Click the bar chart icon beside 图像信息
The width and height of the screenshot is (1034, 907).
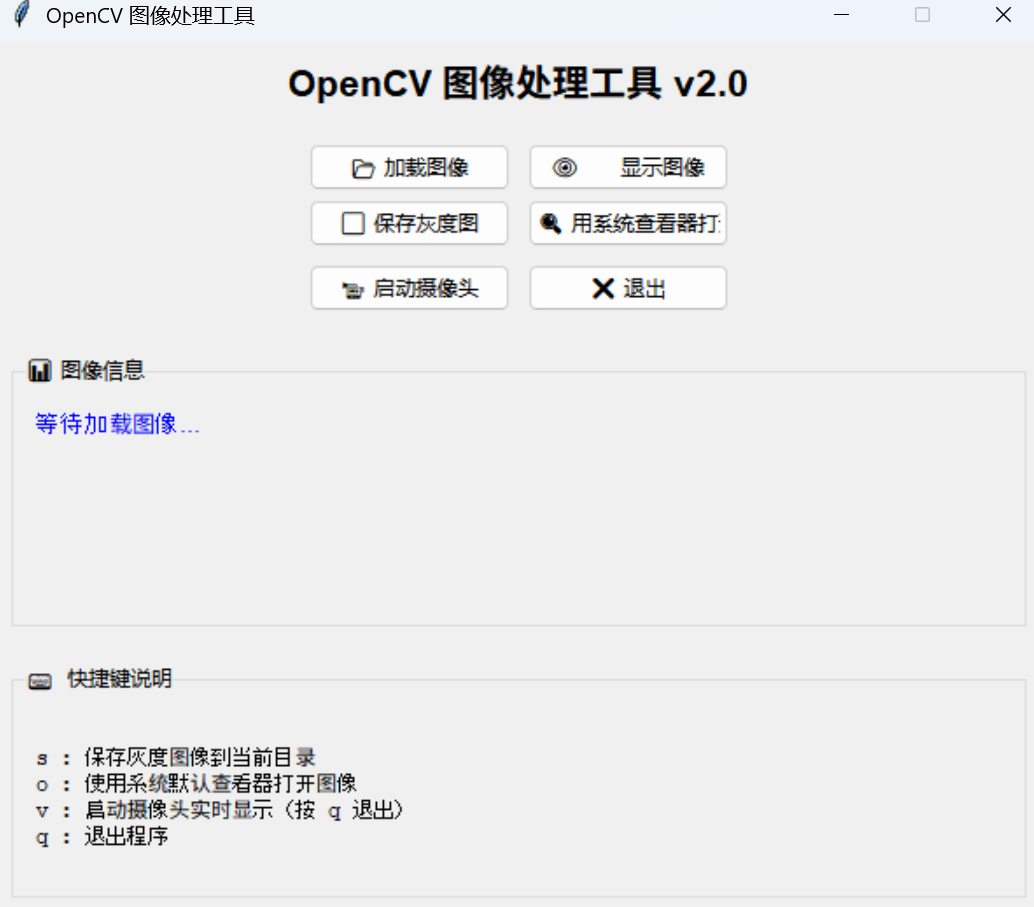point(40,371)
